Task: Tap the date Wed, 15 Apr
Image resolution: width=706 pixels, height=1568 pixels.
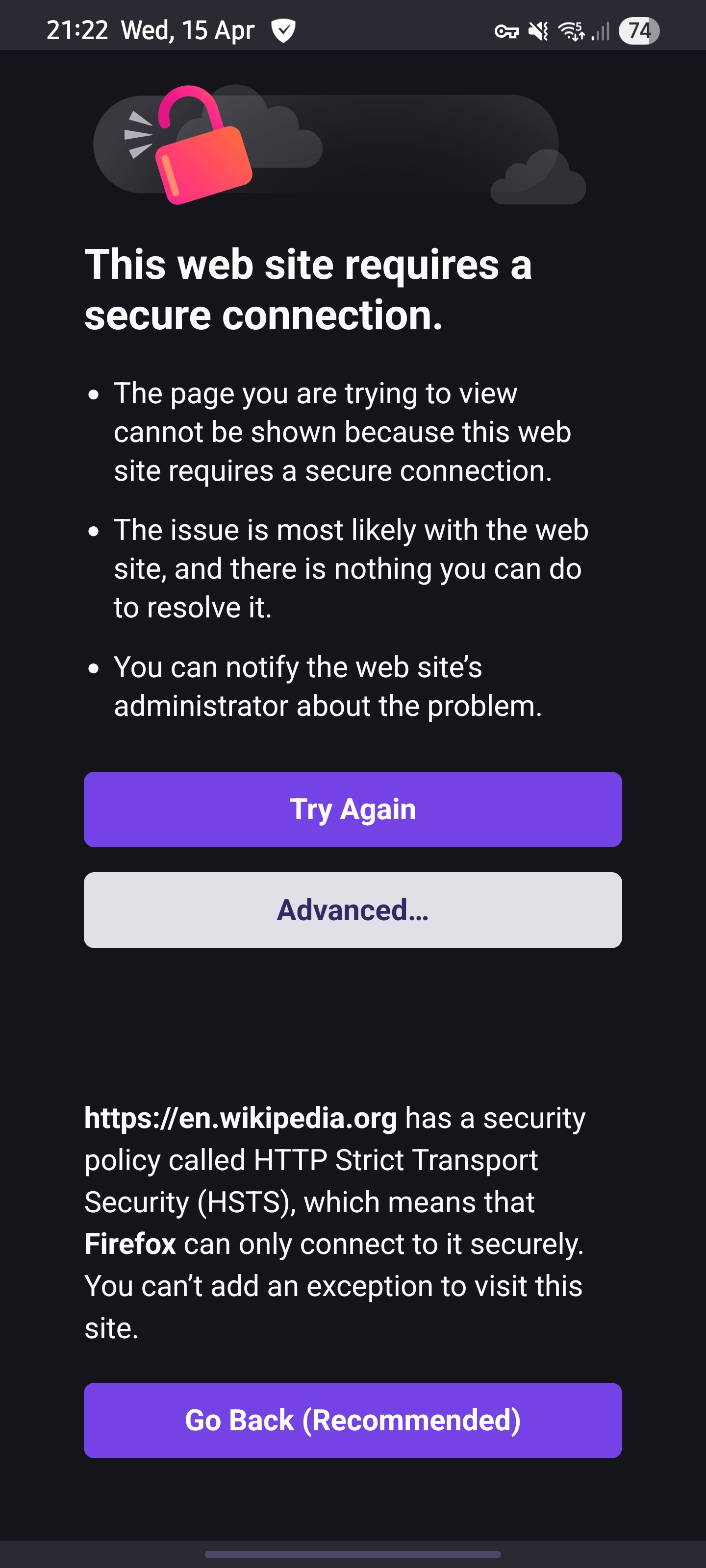Action: [x=188, y=30]
